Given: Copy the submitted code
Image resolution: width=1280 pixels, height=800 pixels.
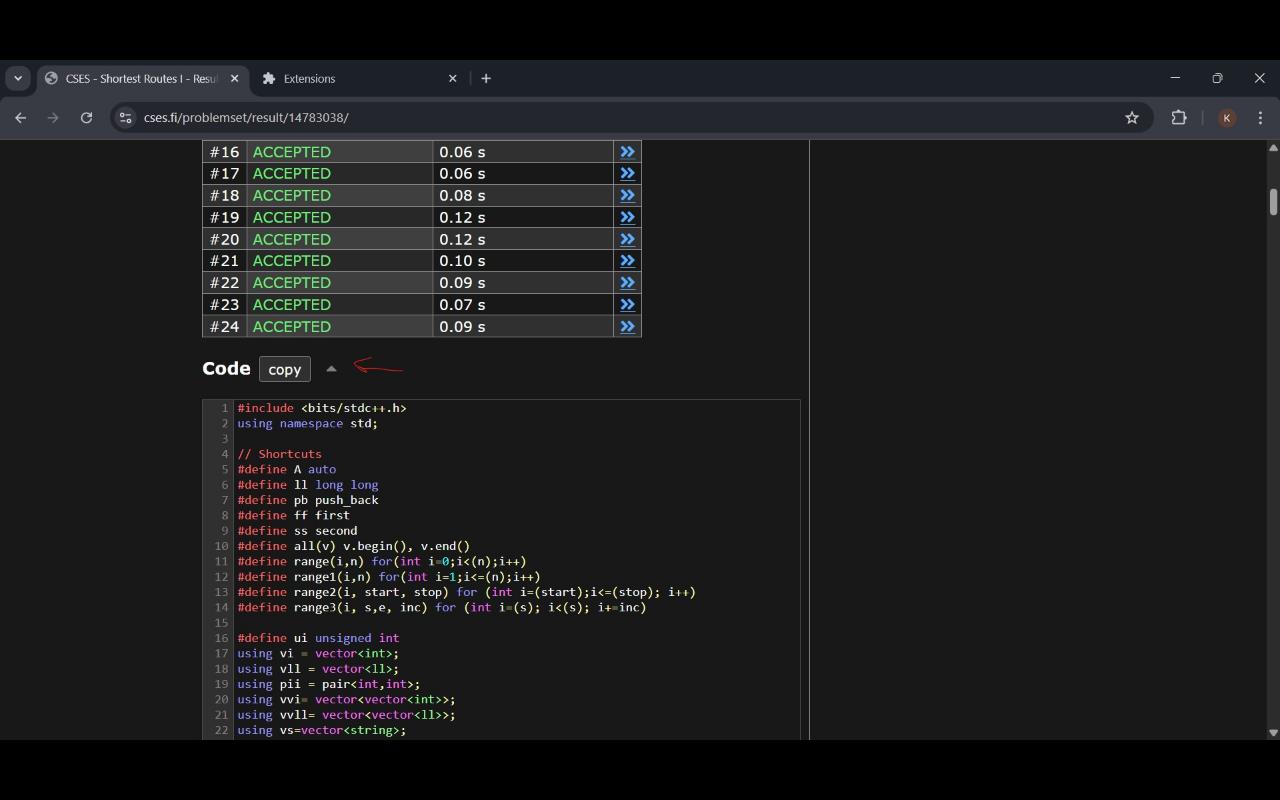Looking at the screenshot, I should 285,370.
